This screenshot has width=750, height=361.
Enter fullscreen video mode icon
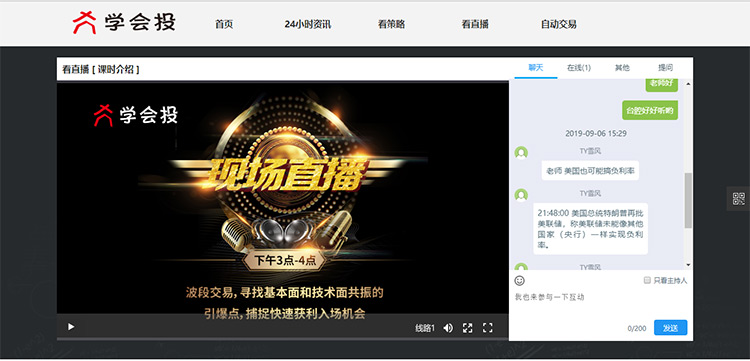tap(487, 328)
